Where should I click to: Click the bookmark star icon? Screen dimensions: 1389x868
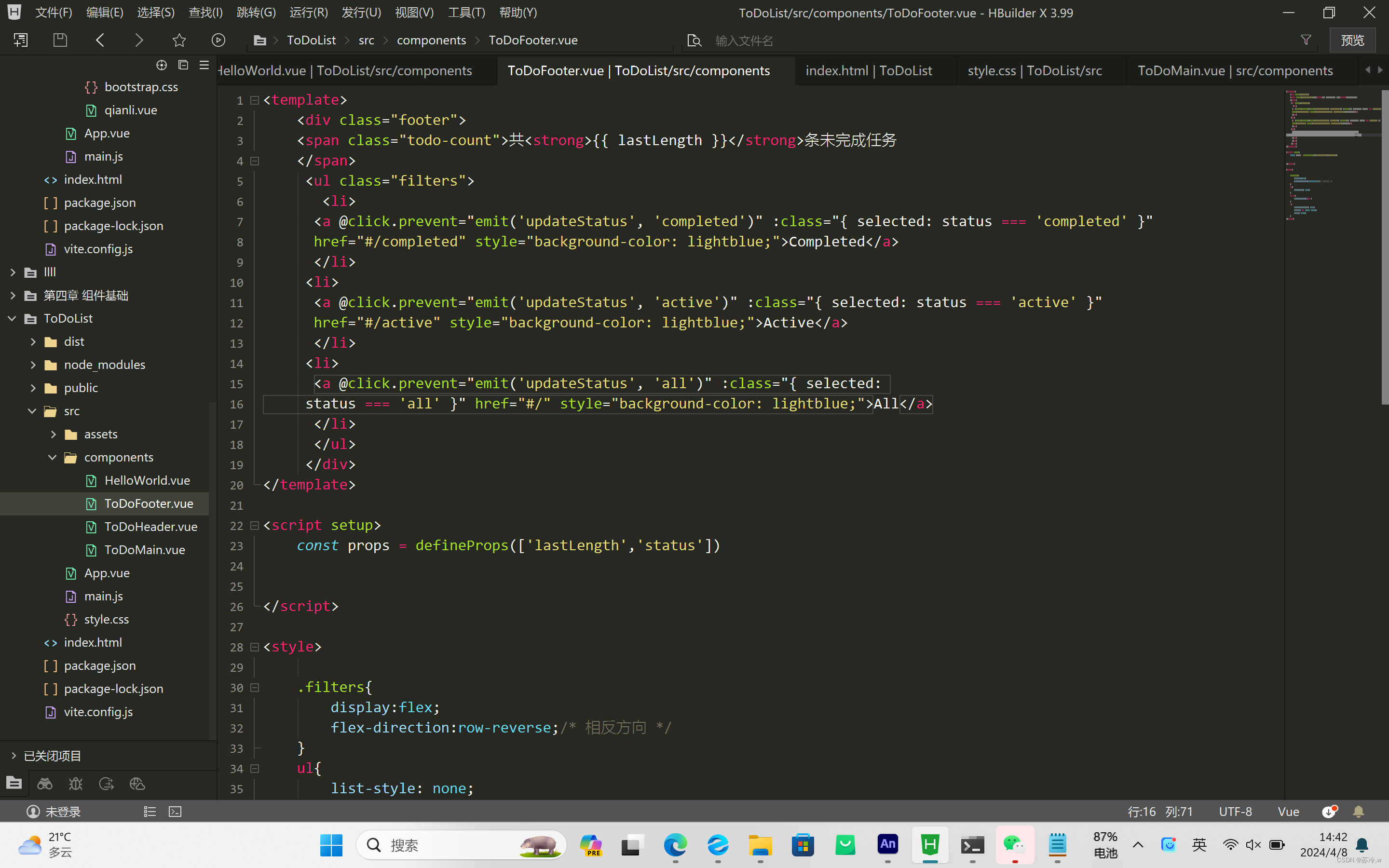179,40
